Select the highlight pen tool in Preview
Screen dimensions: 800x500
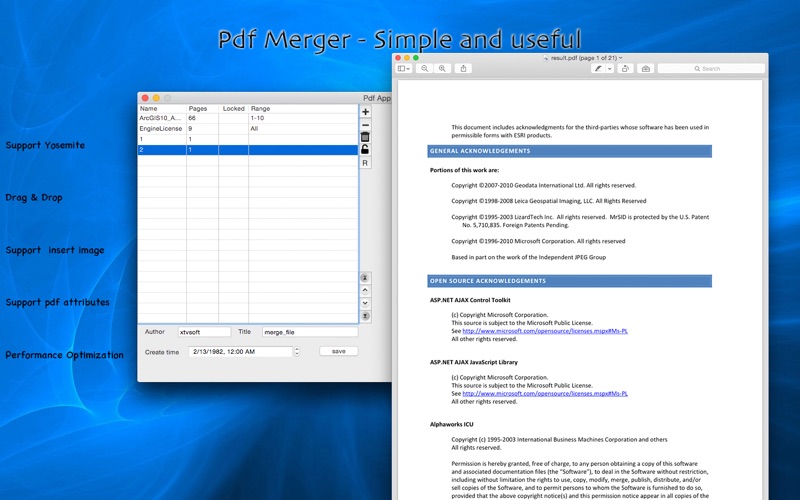coord(598,68)
